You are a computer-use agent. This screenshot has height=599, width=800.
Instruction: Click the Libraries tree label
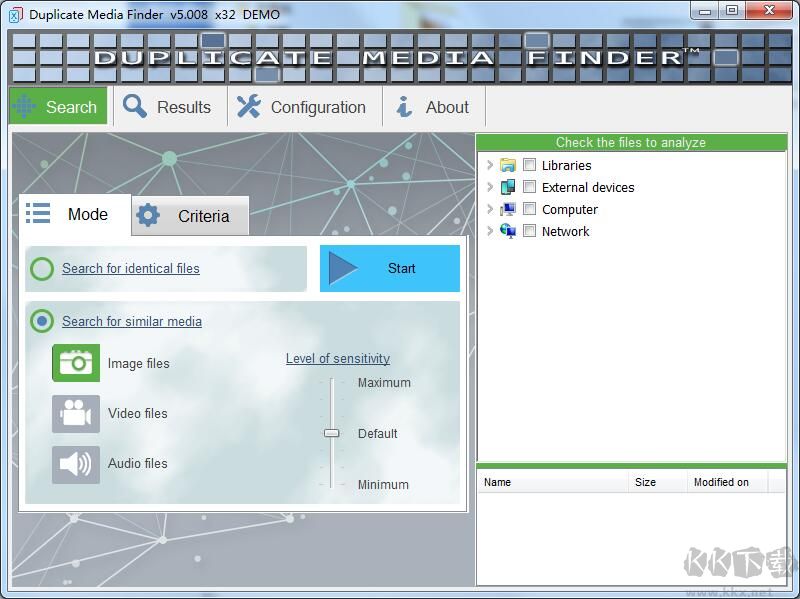(x=566, y=165)
